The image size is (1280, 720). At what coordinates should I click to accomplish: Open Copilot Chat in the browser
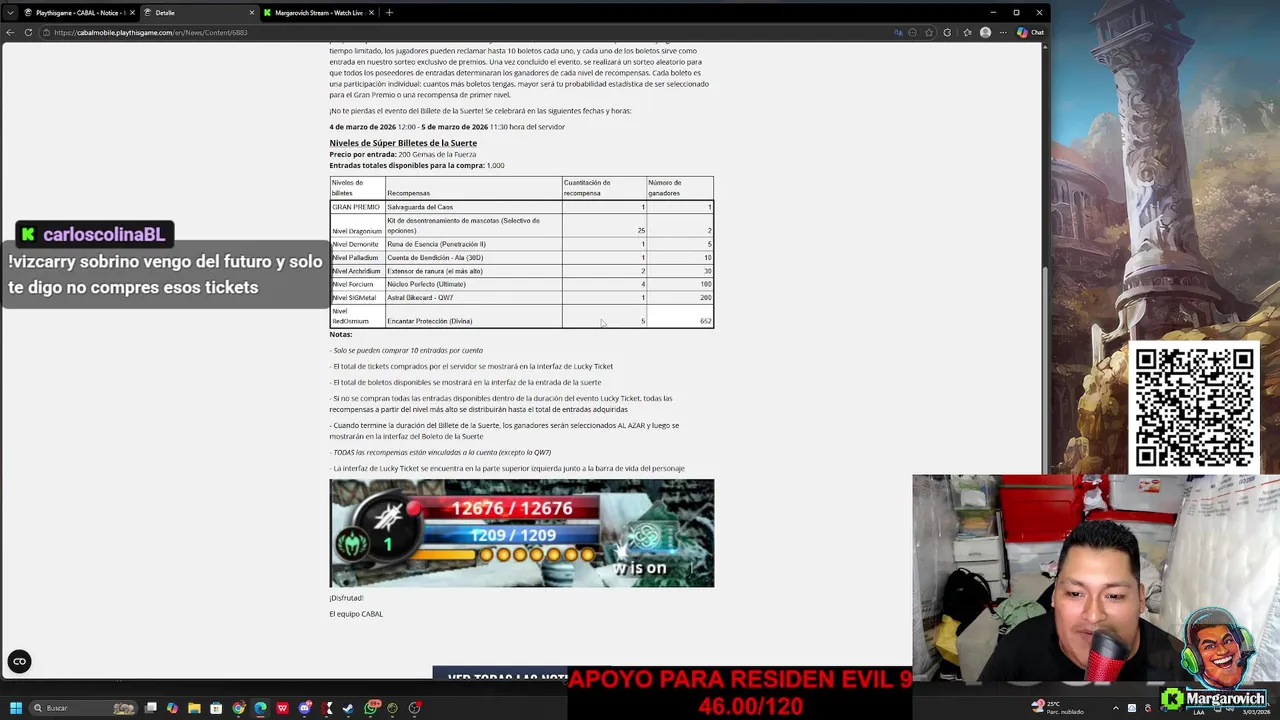(x=1030, y=32)
